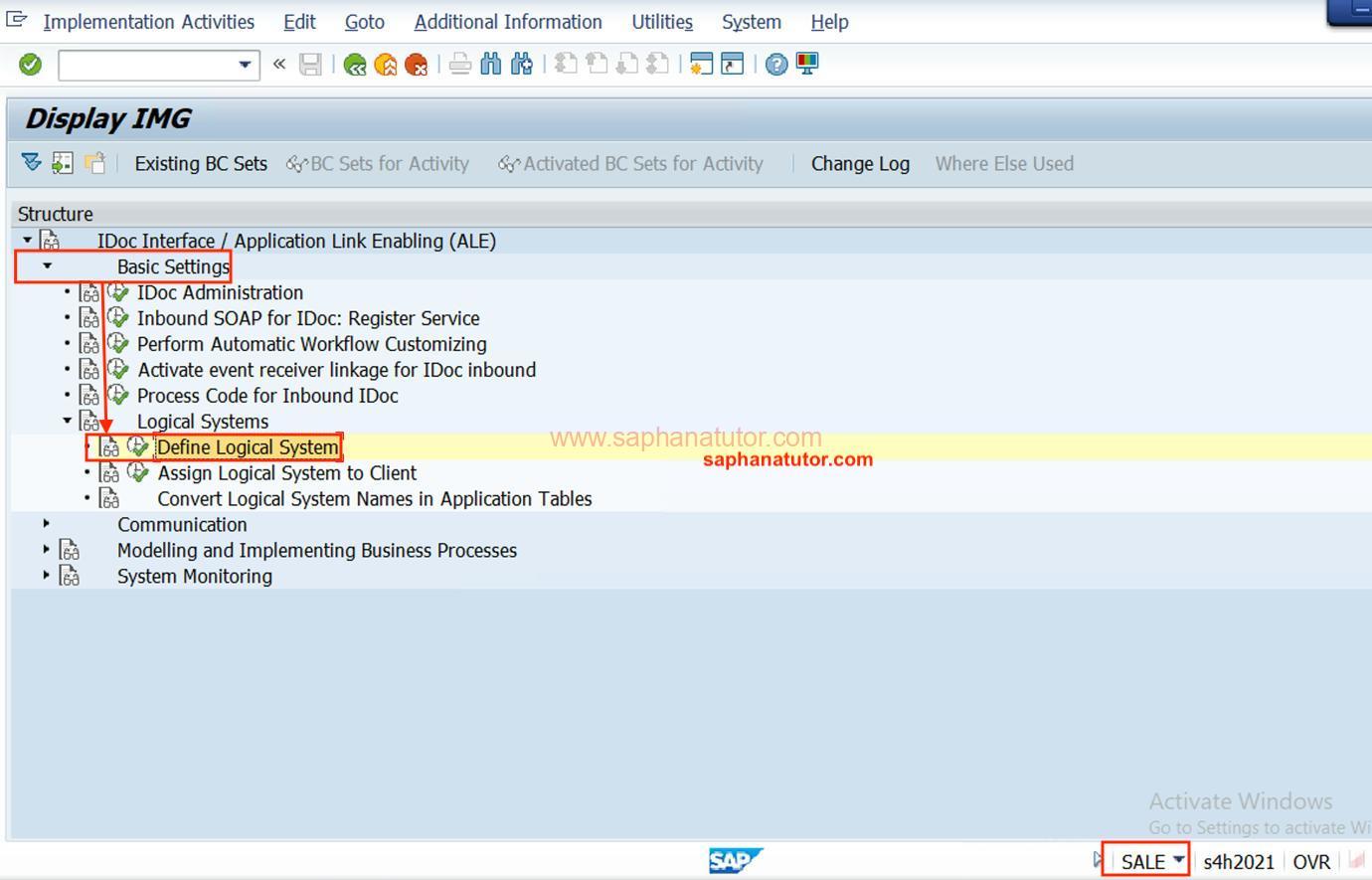Click the Find Next binoculars-plus icon
Viewport: 1372px width, 880px height.
tap(522, 65)
